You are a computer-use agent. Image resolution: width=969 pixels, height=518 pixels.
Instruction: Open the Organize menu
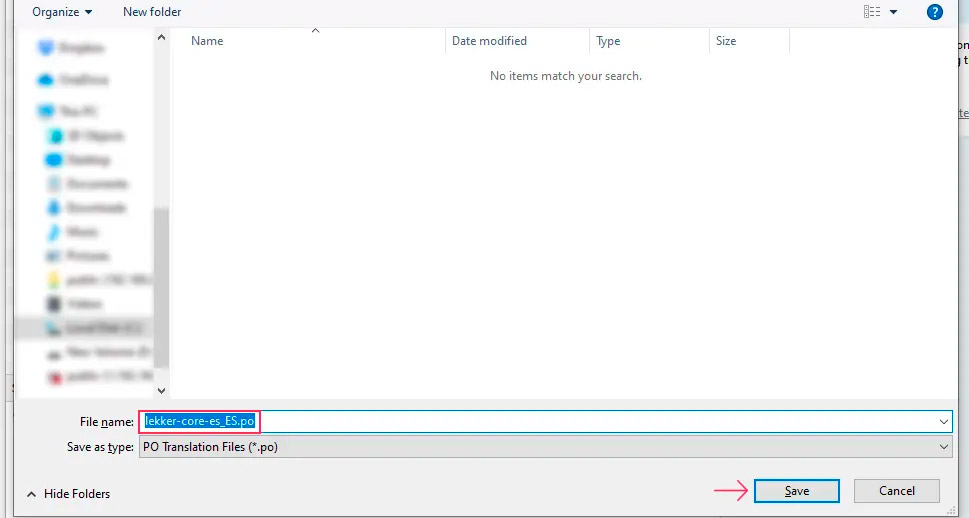point(62,12)
